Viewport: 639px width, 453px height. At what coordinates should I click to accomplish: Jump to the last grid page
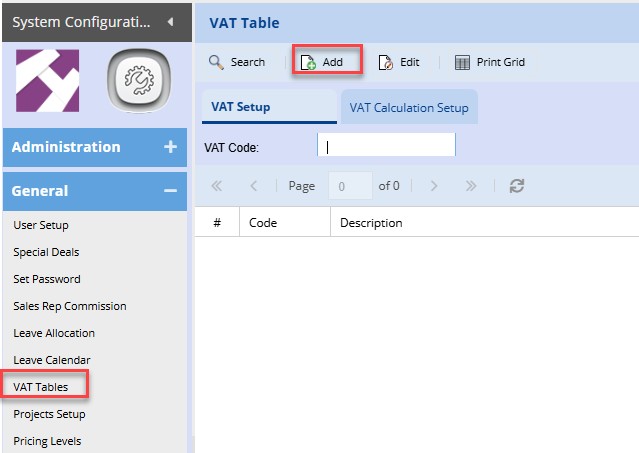coord(471,186)
